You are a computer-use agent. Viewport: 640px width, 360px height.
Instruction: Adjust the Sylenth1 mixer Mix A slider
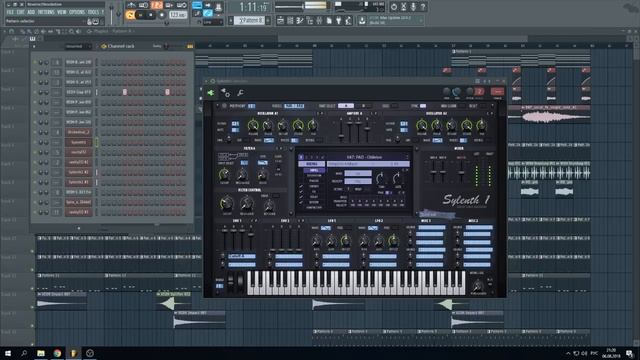click(x=433, y=171)
